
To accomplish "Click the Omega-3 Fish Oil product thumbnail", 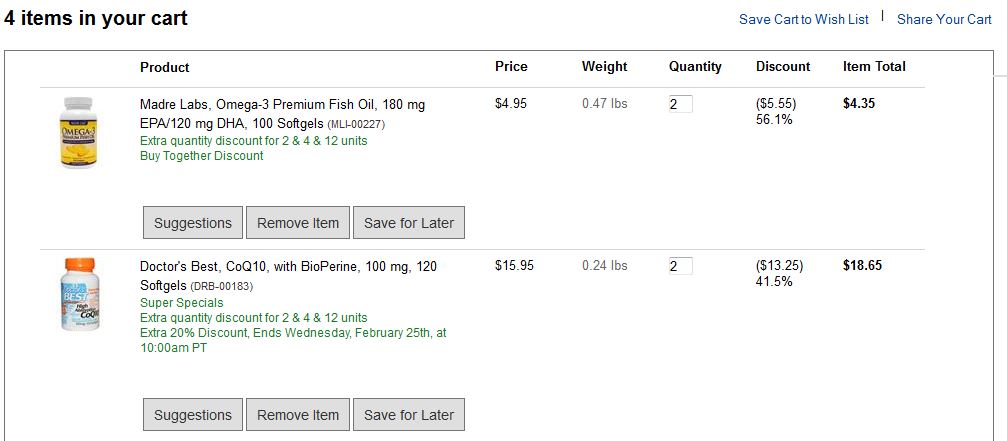I will coord(77,131).
